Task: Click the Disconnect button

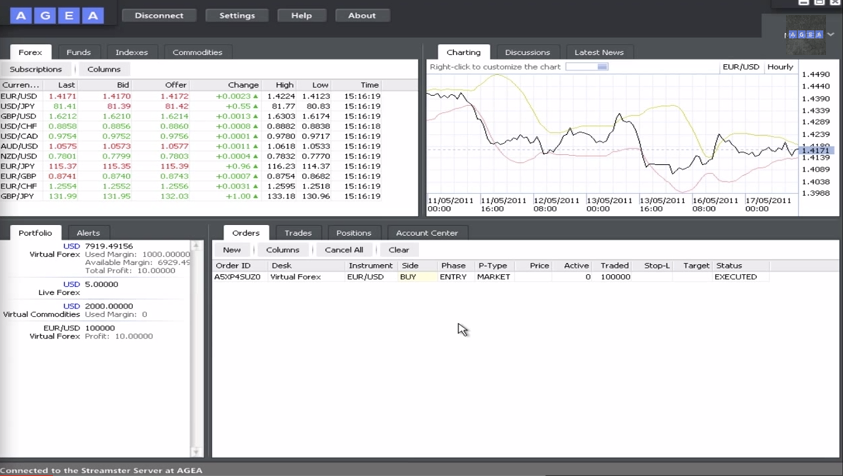Action: (159, 16)
